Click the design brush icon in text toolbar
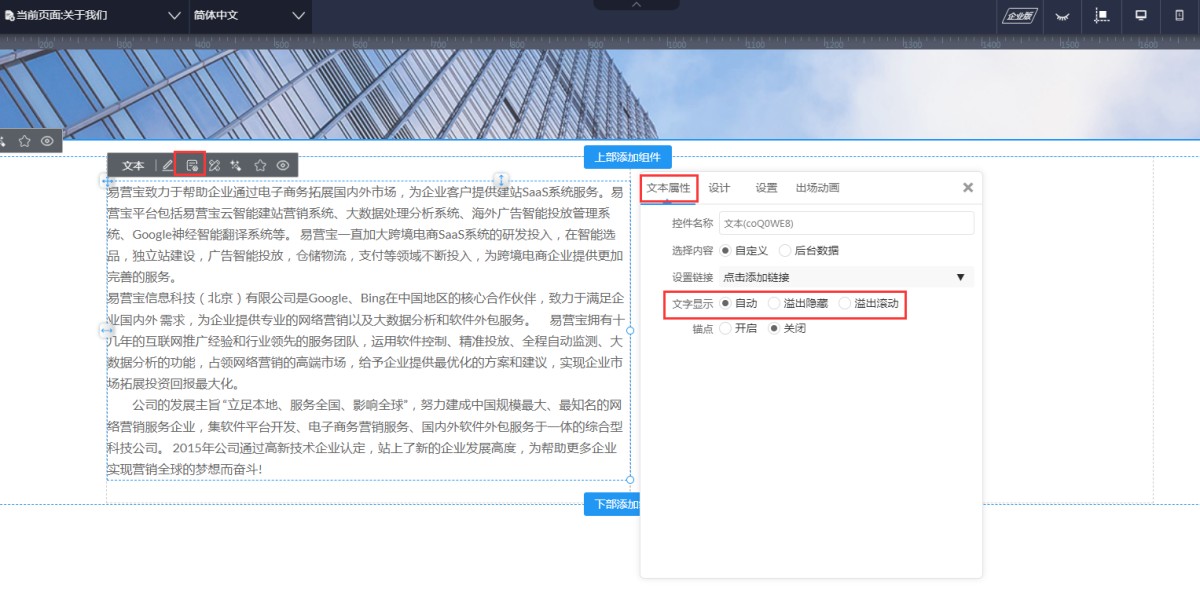This screenshot has width=1200, height=596. coord(214,165)
